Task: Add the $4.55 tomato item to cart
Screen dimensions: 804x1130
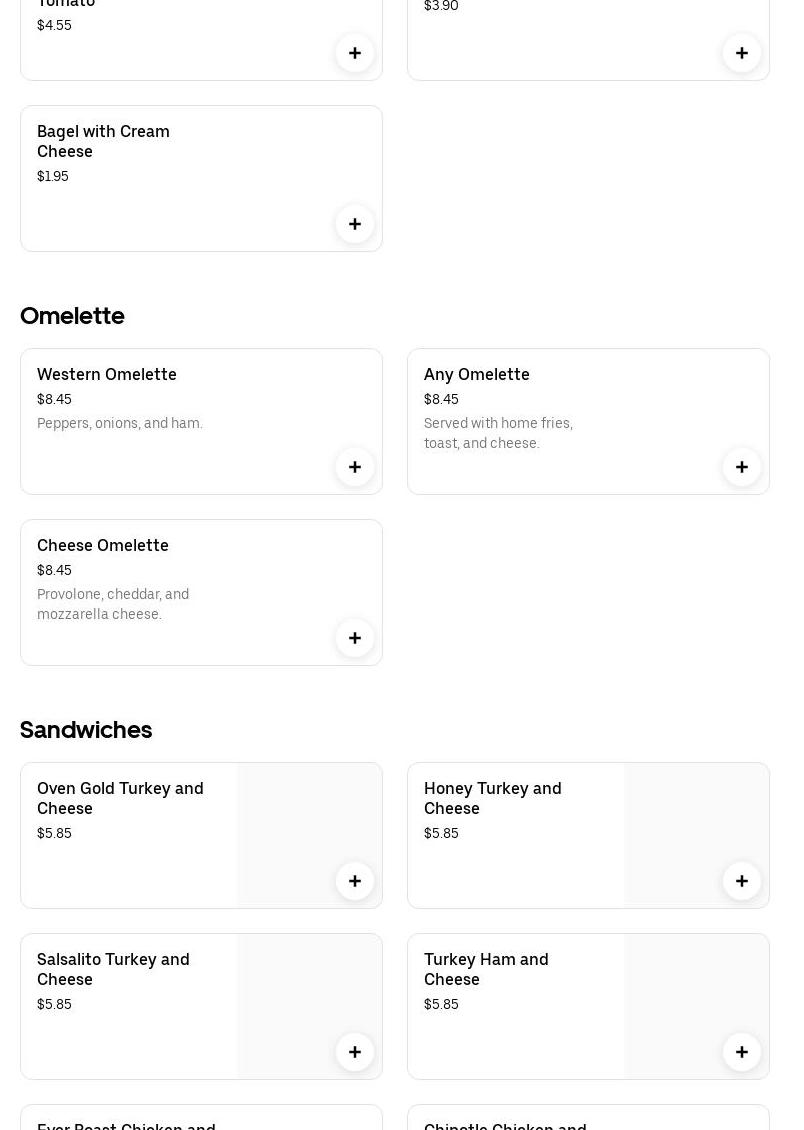Action: 355,53
